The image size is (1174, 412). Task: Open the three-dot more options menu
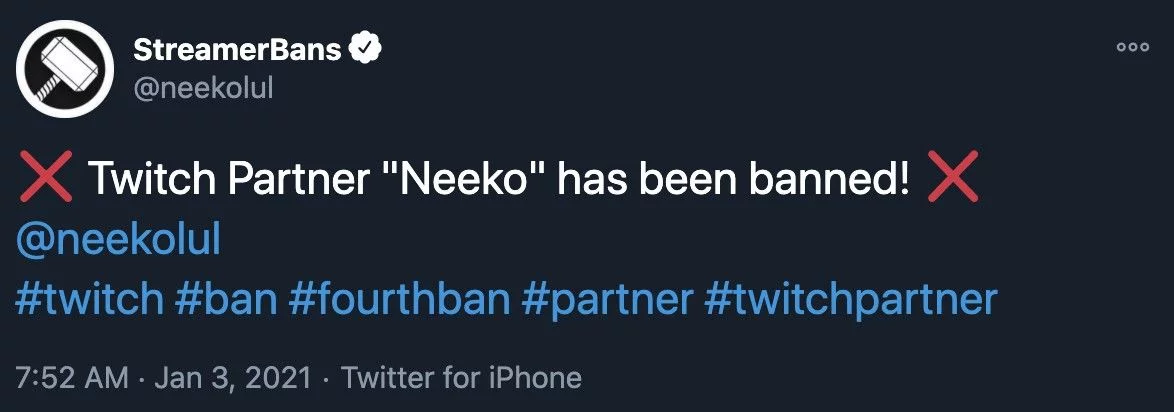click(x=1132, y=46)
